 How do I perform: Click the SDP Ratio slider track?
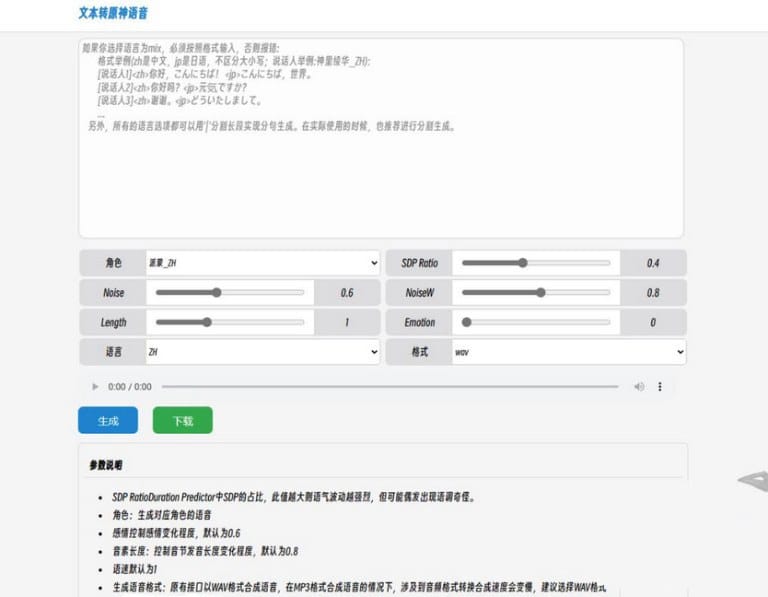pyautogui.click(x=535, y=263)
